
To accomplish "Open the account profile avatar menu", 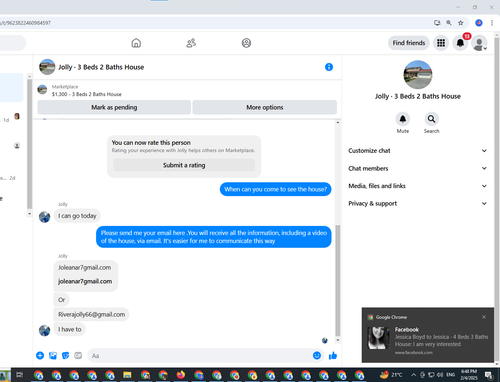I will pos(479,43).
